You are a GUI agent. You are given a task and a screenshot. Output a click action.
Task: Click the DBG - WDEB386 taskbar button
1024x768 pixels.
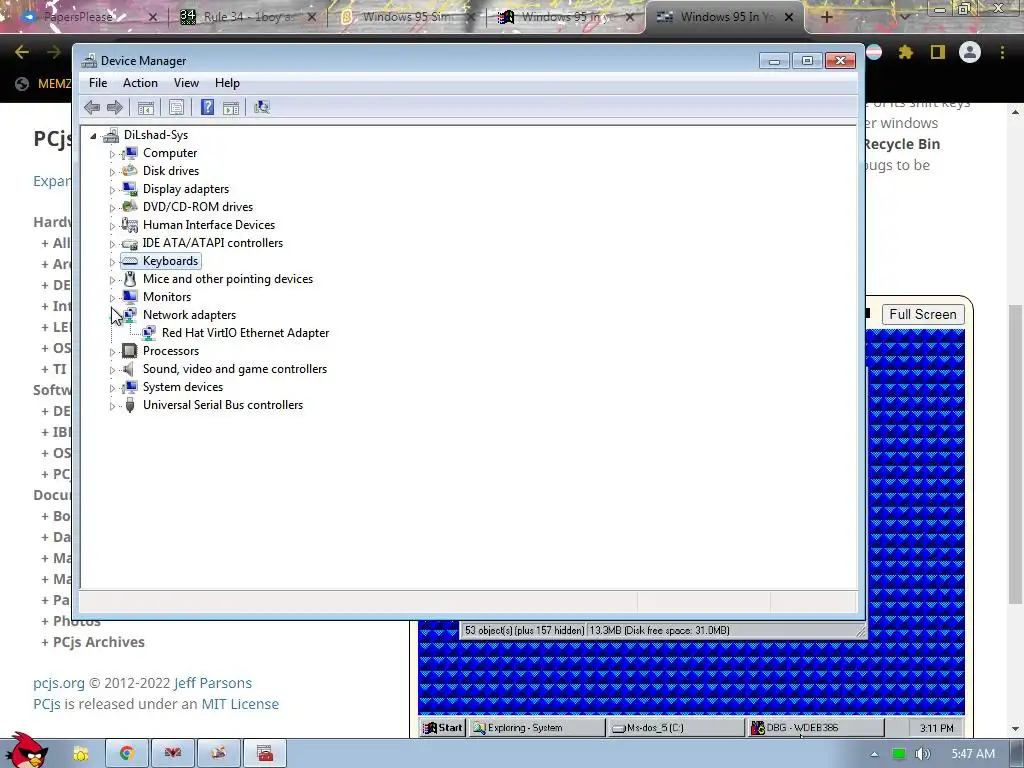(x=816, y=728)
